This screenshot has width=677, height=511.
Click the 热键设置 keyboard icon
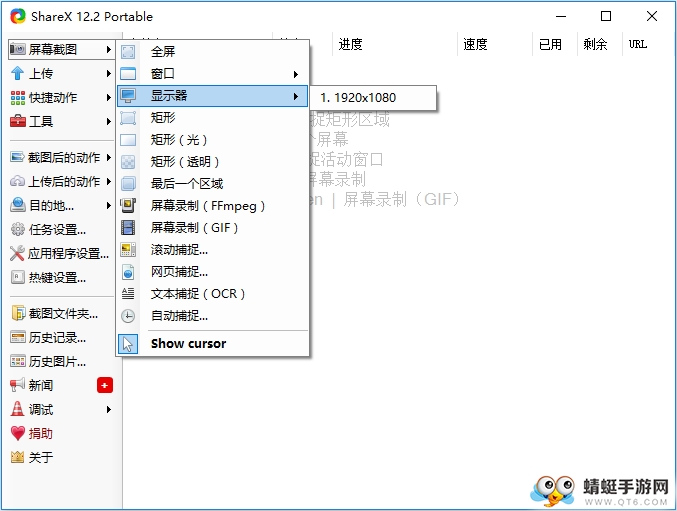(18, 277)
